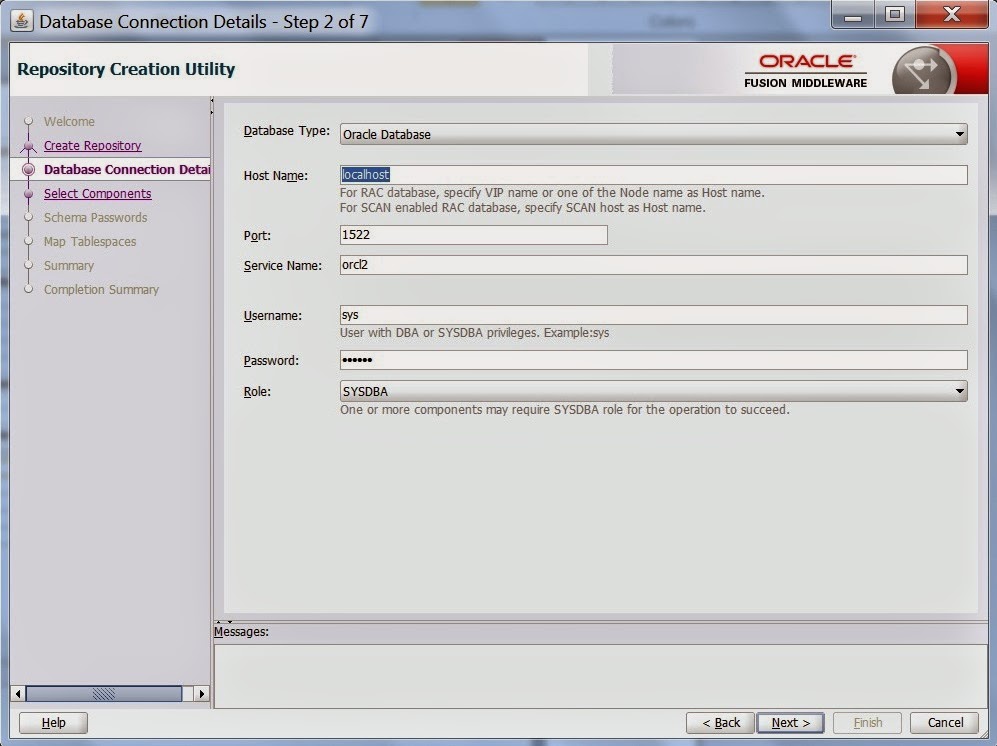Click the Messages text area
997x746 pixels.
point(601,675)
